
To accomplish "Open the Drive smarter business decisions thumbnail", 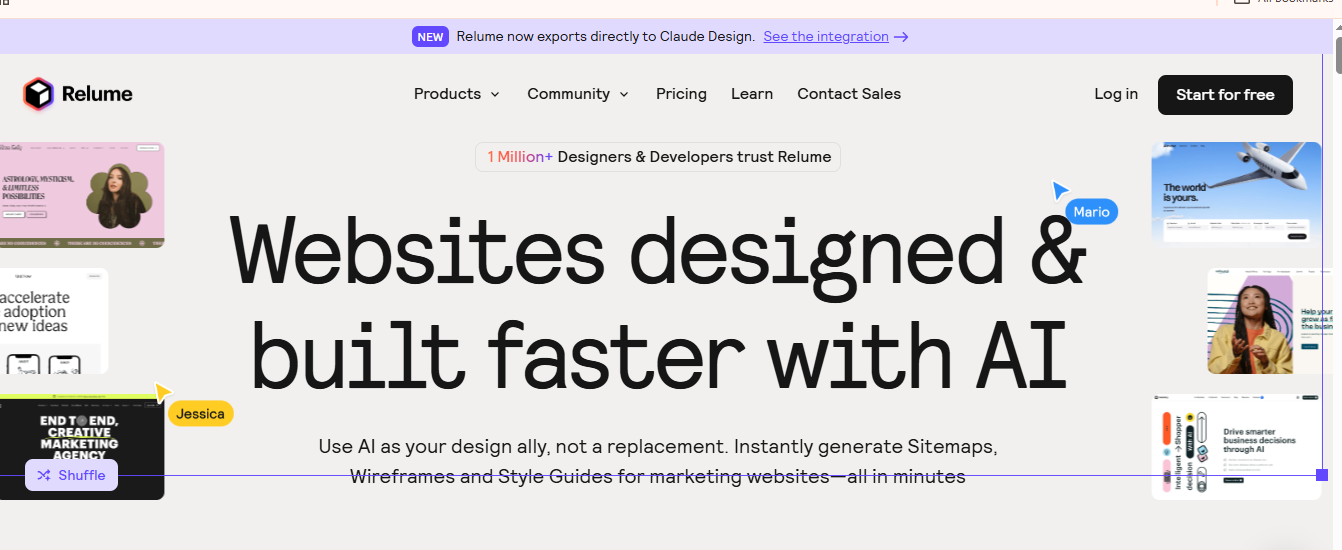I will [1236, 447].
